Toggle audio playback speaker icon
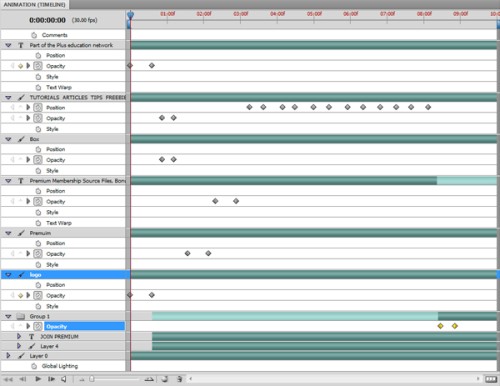500x386 pixels. pyautogui.click(x=64, y=379)
